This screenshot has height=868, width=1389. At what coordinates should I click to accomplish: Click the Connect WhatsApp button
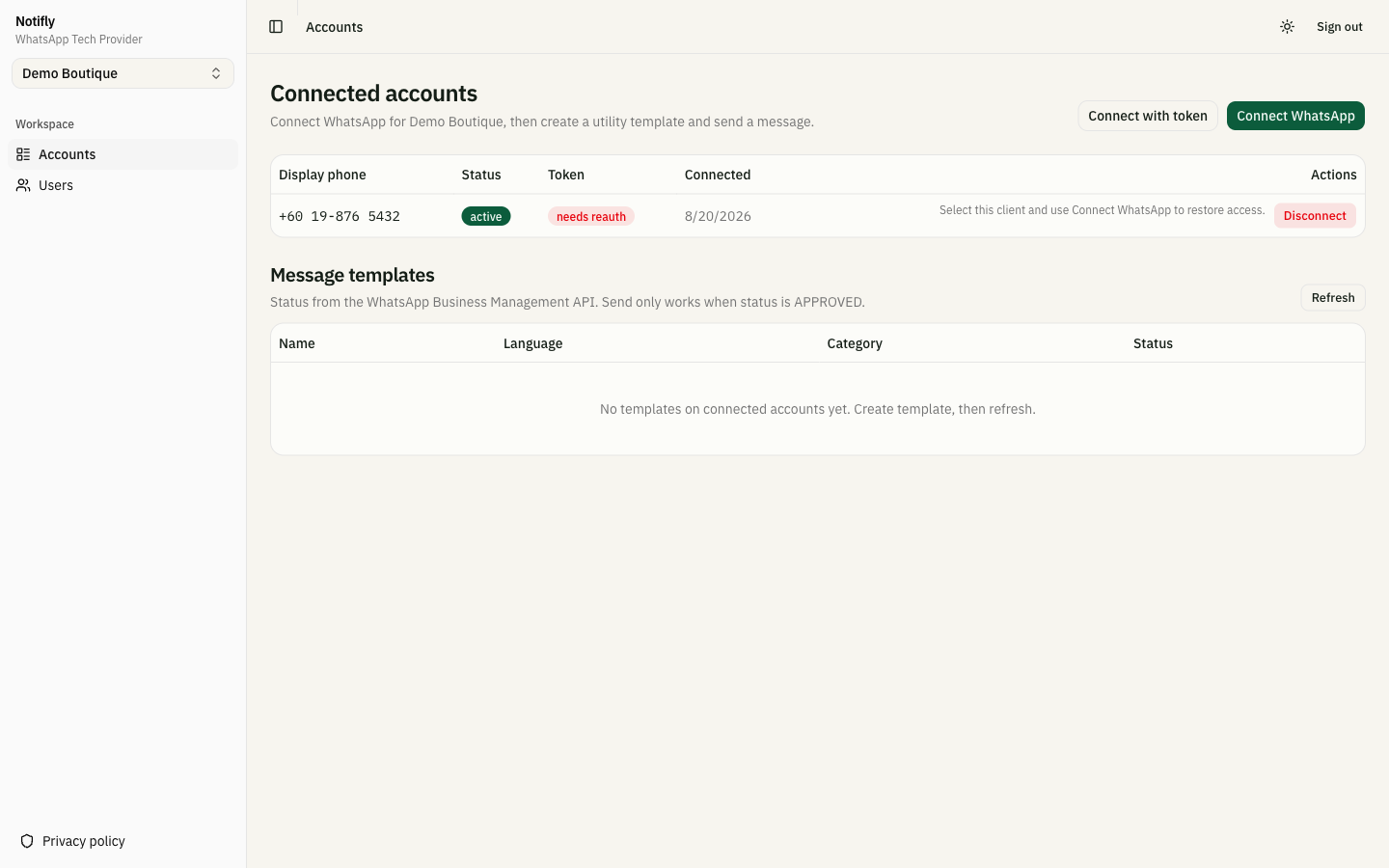[1295, 116]
